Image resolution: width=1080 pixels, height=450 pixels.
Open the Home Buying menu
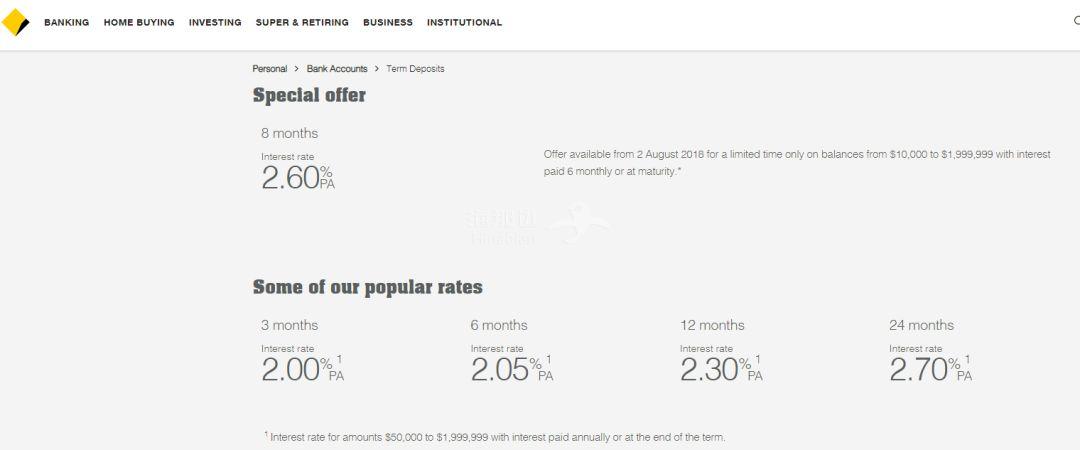139,22
